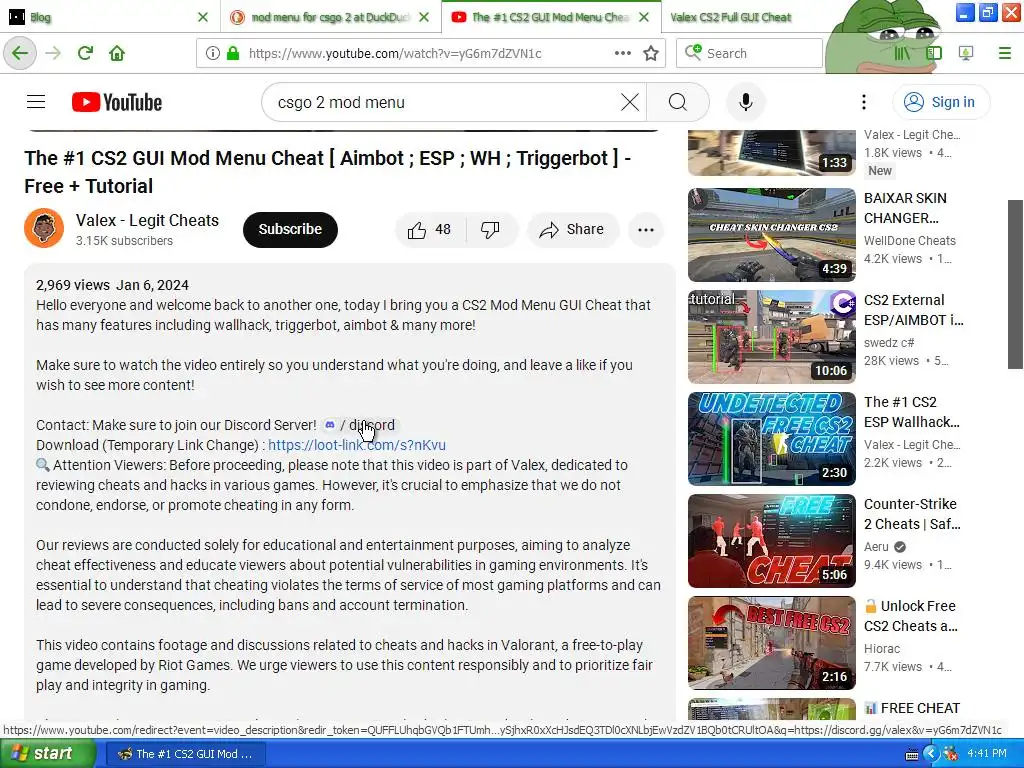Edit the YouTube search query field
This screenshot has height=768, width=1024.
click(x=444, y=102)
